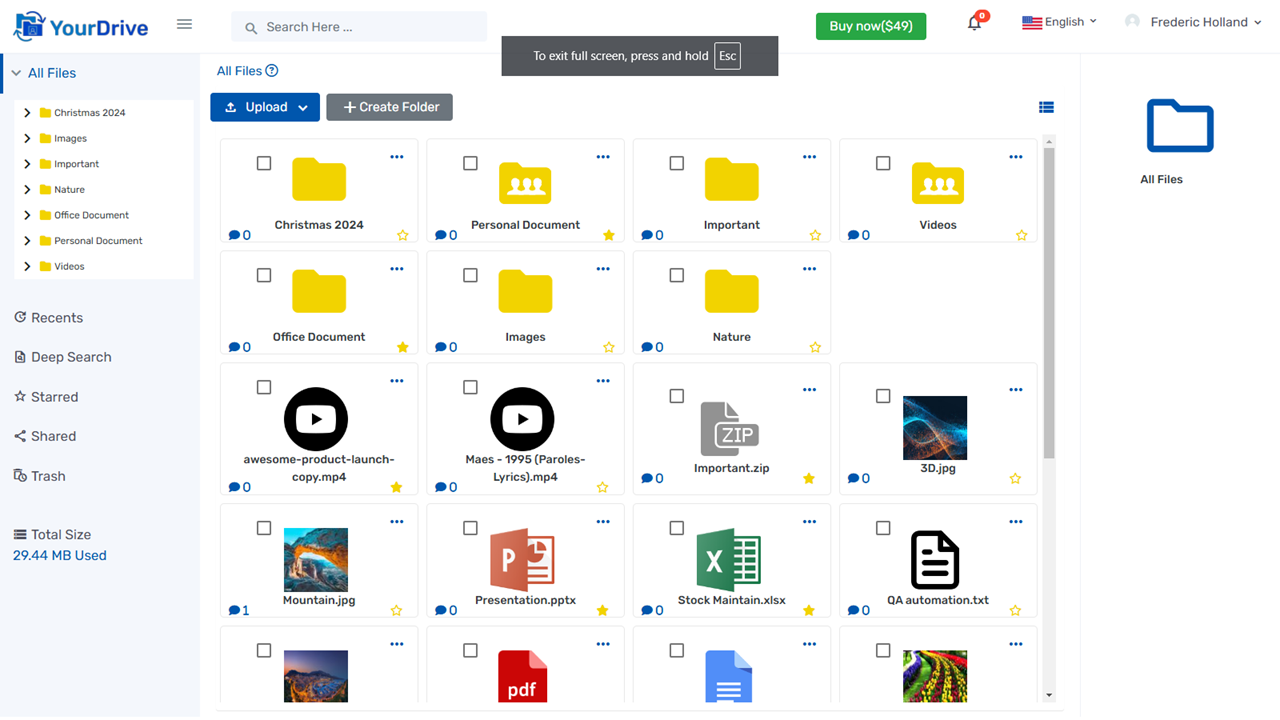This screenshot has width=1280, height=720.
Task: Go to Trash in the sidebar
Action: (47, 476)
